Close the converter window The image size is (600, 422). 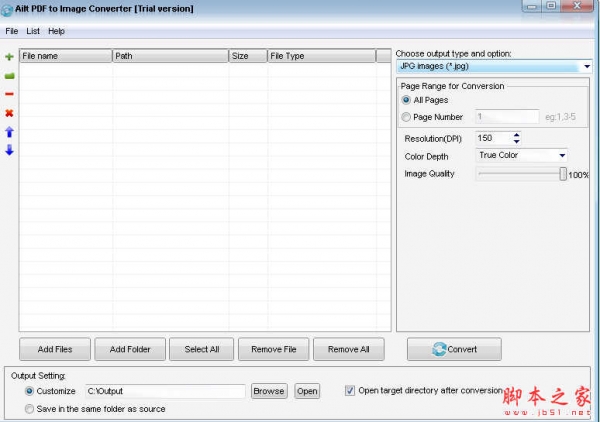tap(577, 6)
